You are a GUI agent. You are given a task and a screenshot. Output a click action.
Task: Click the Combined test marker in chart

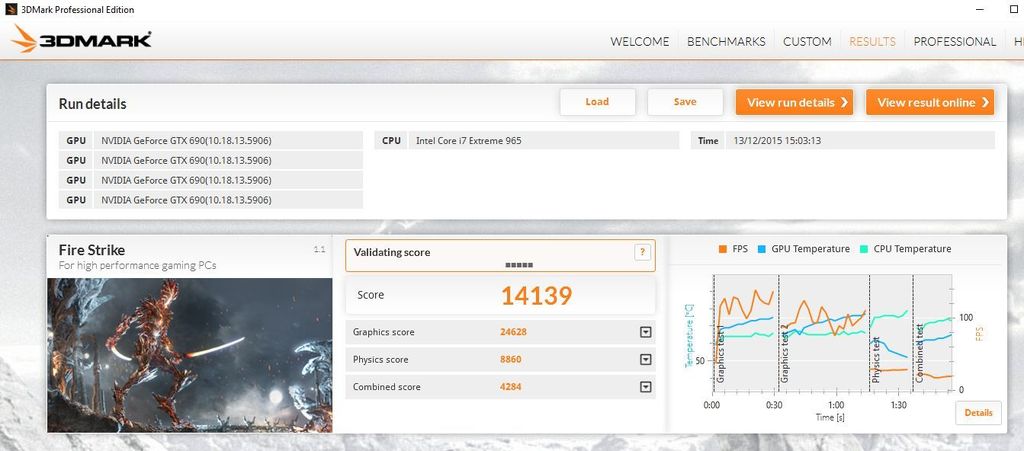point(920,353)
